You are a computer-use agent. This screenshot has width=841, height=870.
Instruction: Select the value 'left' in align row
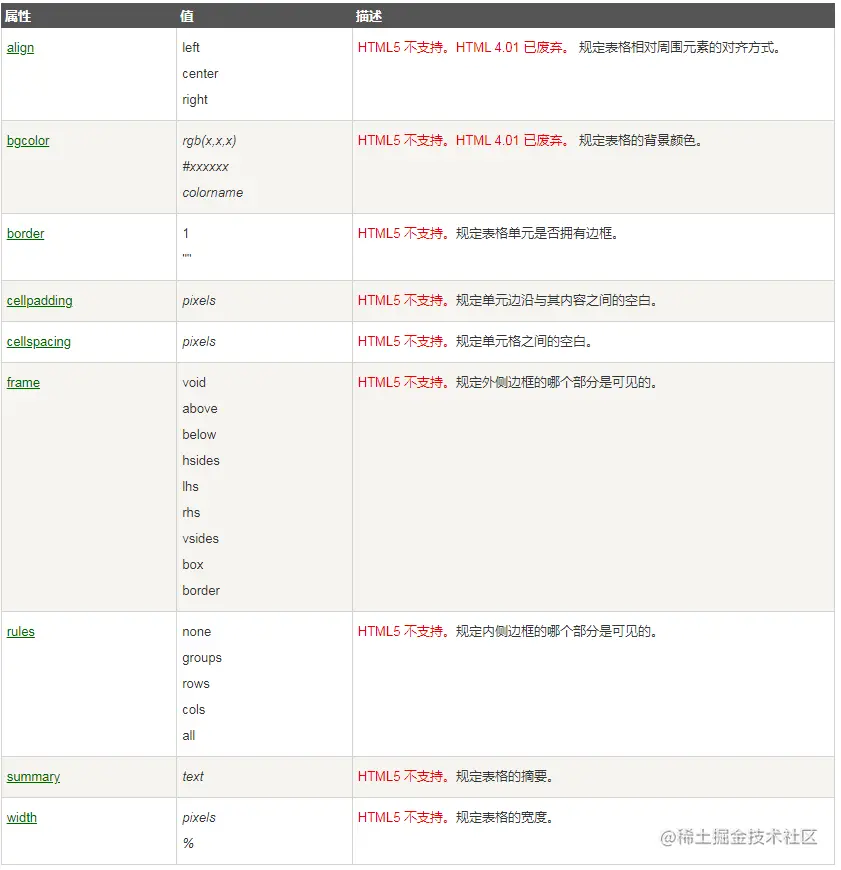point(191,48)
